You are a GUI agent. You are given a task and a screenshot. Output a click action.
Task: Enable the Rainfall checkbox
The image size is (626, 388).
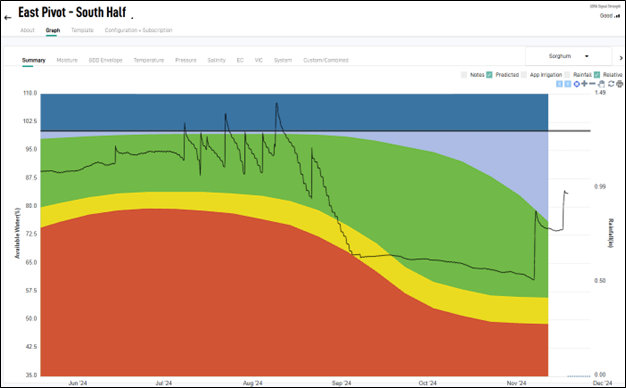[567, 75]
